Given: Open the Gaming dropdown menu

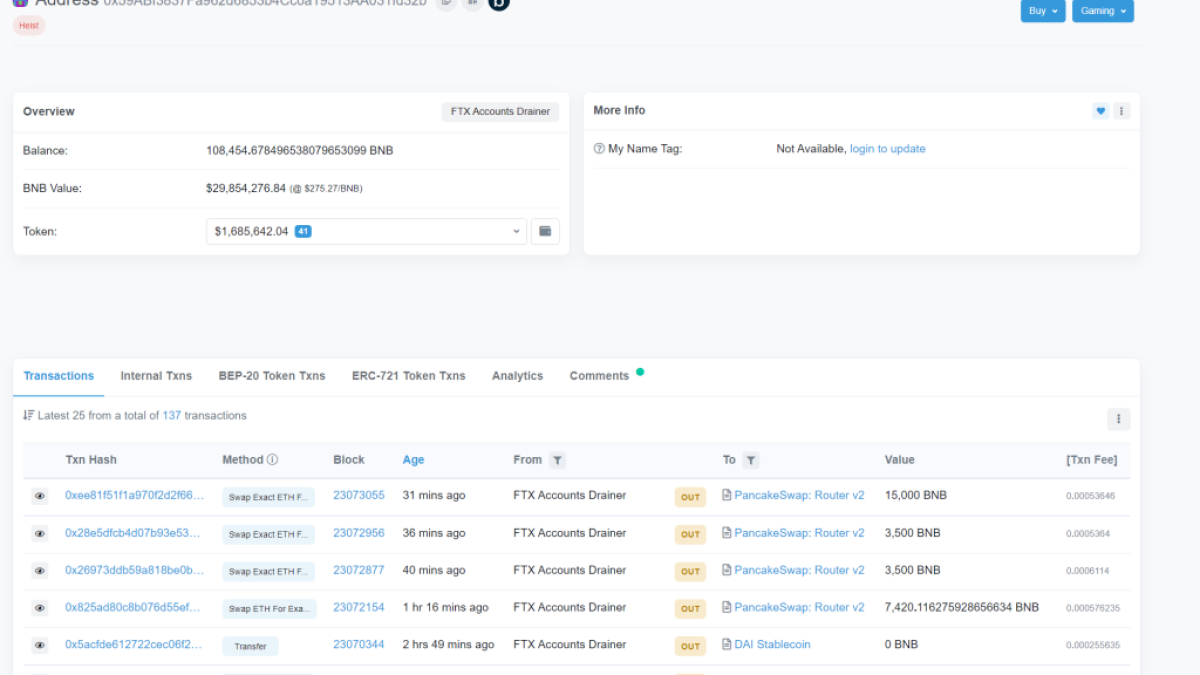Looking at the screenshot, I should coord(1102,11).
